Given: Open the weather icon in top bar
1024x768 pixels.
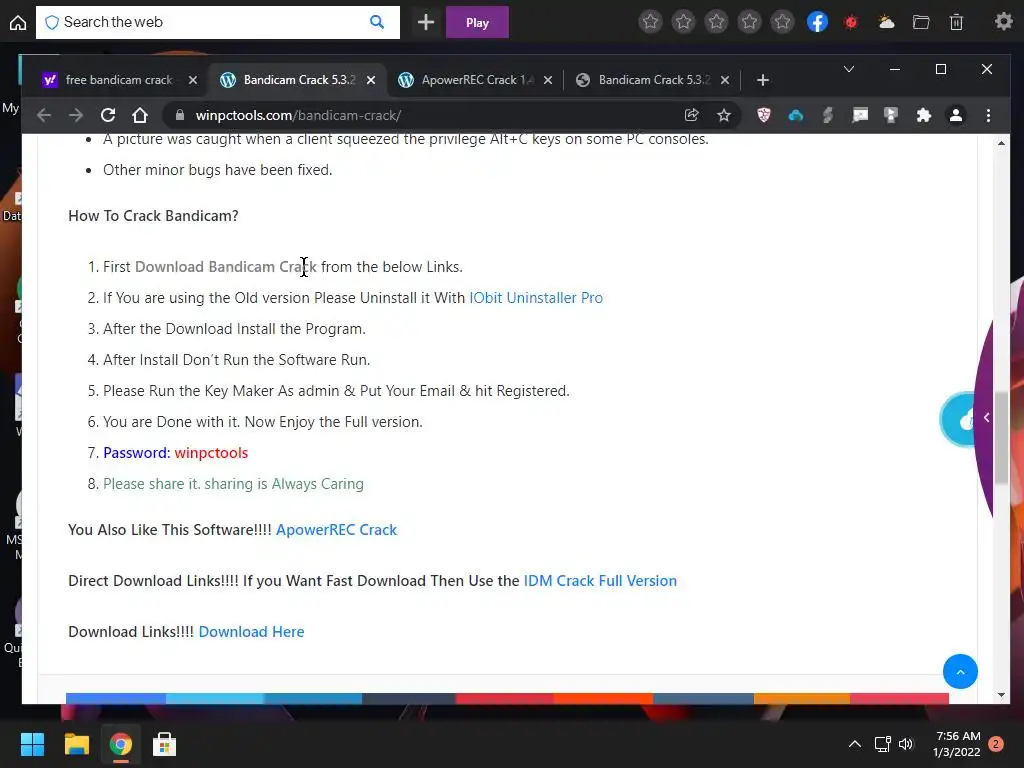Looking at the screenshot, I should pos(886,22).
